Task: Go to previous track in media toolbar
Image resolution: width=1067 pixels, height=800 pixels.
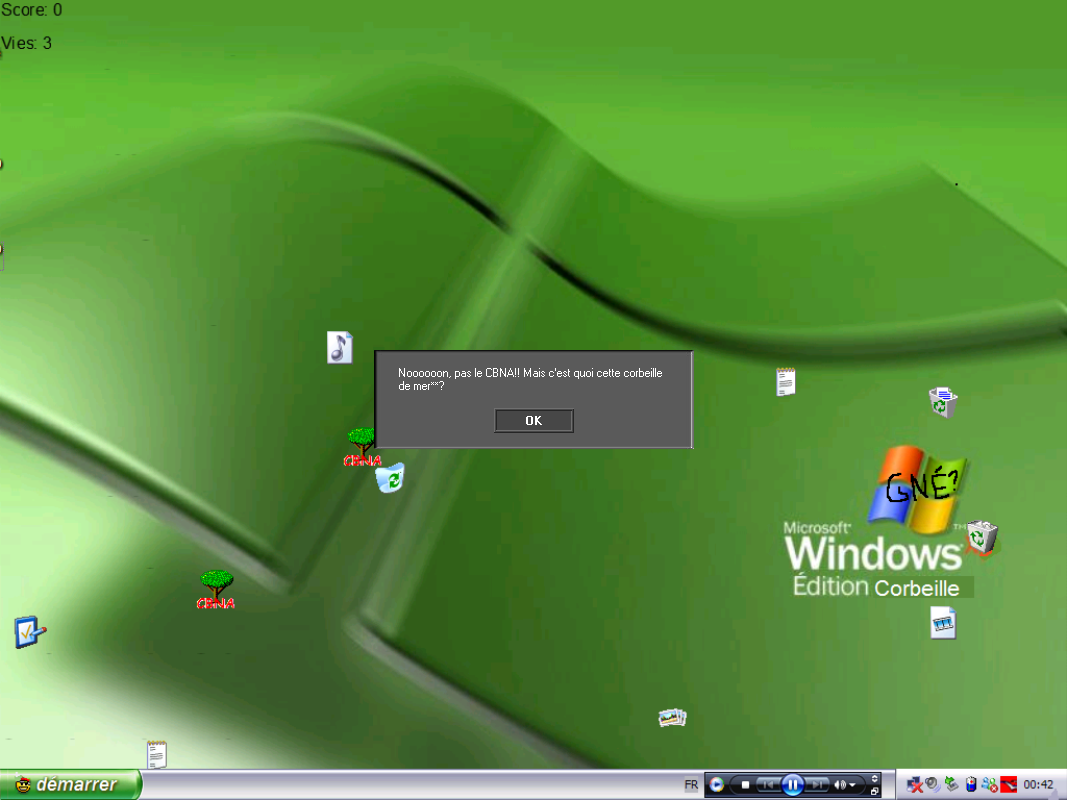Action: click(x=767, y=785)
